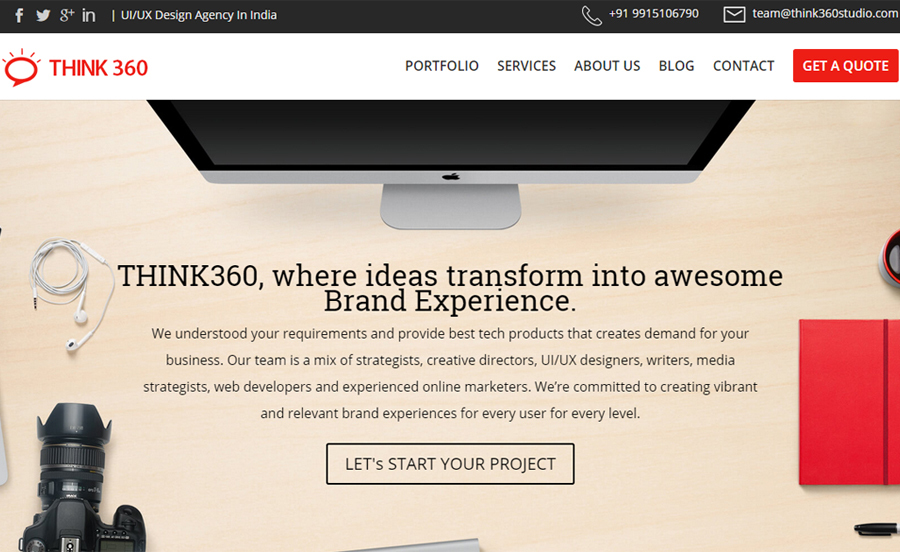900x552 pixels.
Task: Click the phone handset icon
Action: [x=592, y=15]
